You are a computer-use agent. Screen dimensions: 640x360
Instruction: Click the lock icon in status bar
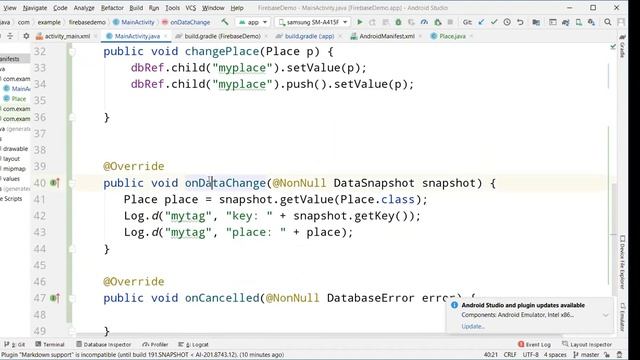pyautogui.click(x=607, y=355)
